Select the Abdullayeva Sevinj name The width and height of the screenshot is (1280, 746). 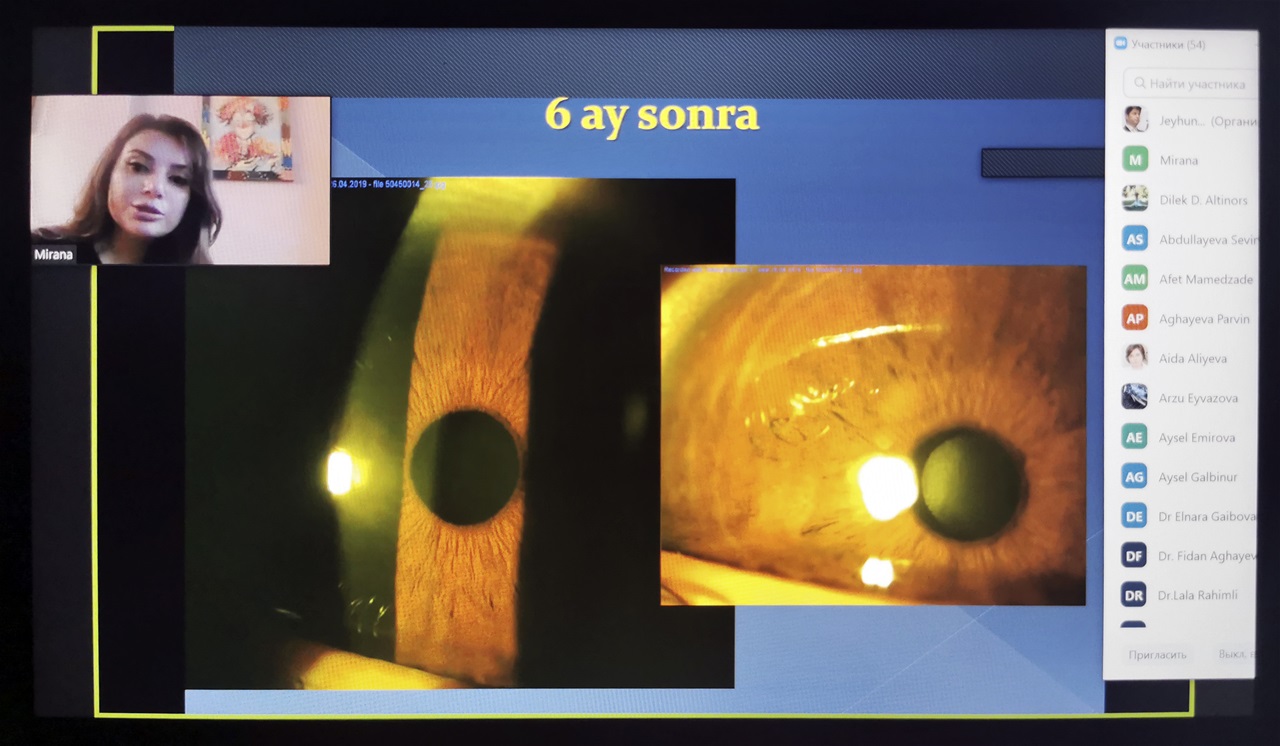click(1207, 240)
